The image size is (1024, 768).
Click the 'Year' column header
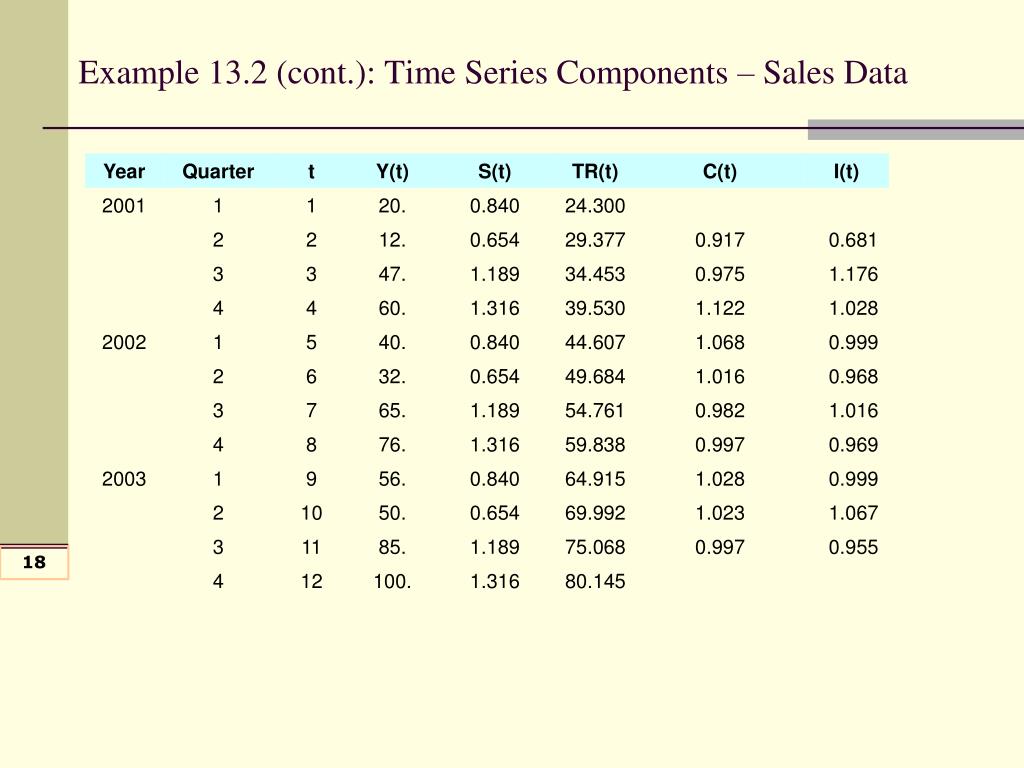click(123, 172)
